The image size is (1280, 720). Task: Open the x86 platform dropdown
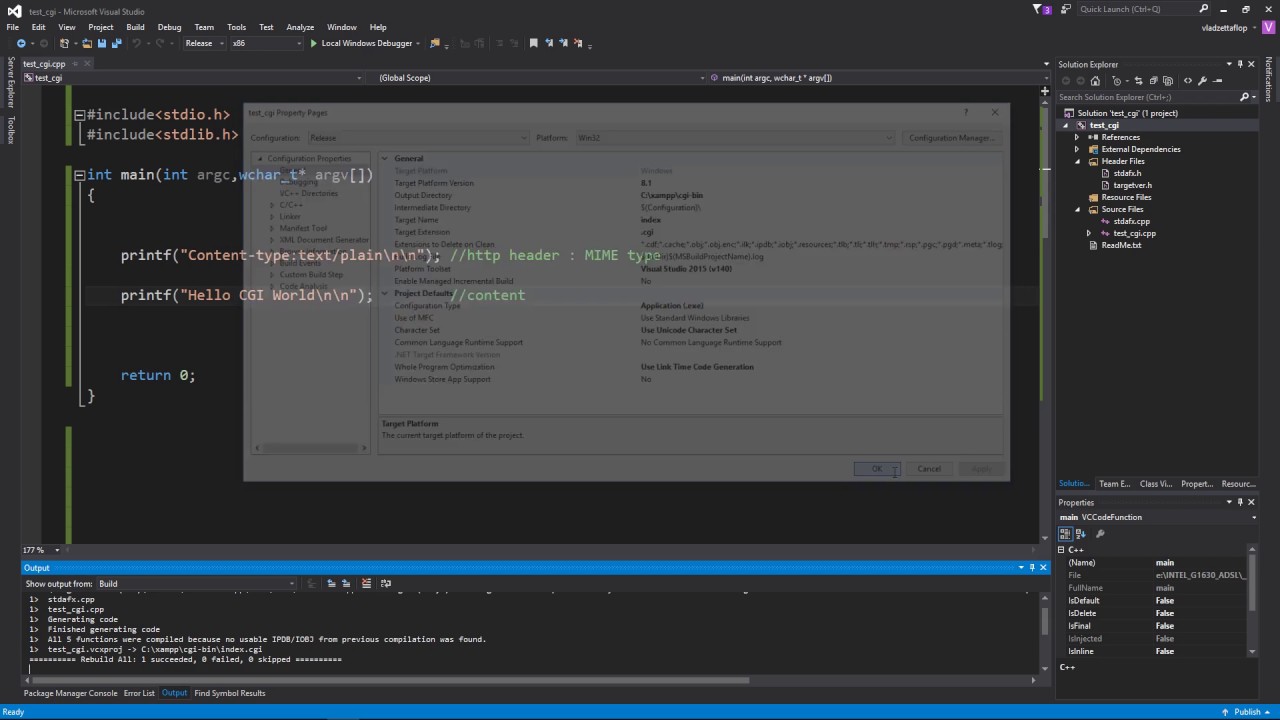click(266, 43)
